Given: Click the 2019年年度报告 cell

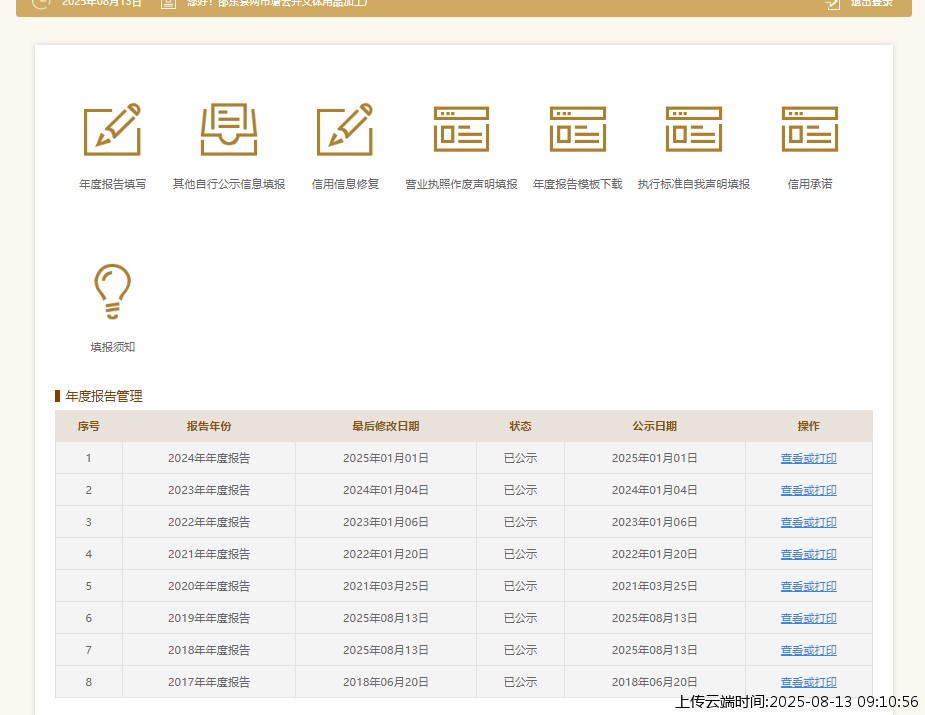Looking at the screenshot, I should 209,618.
